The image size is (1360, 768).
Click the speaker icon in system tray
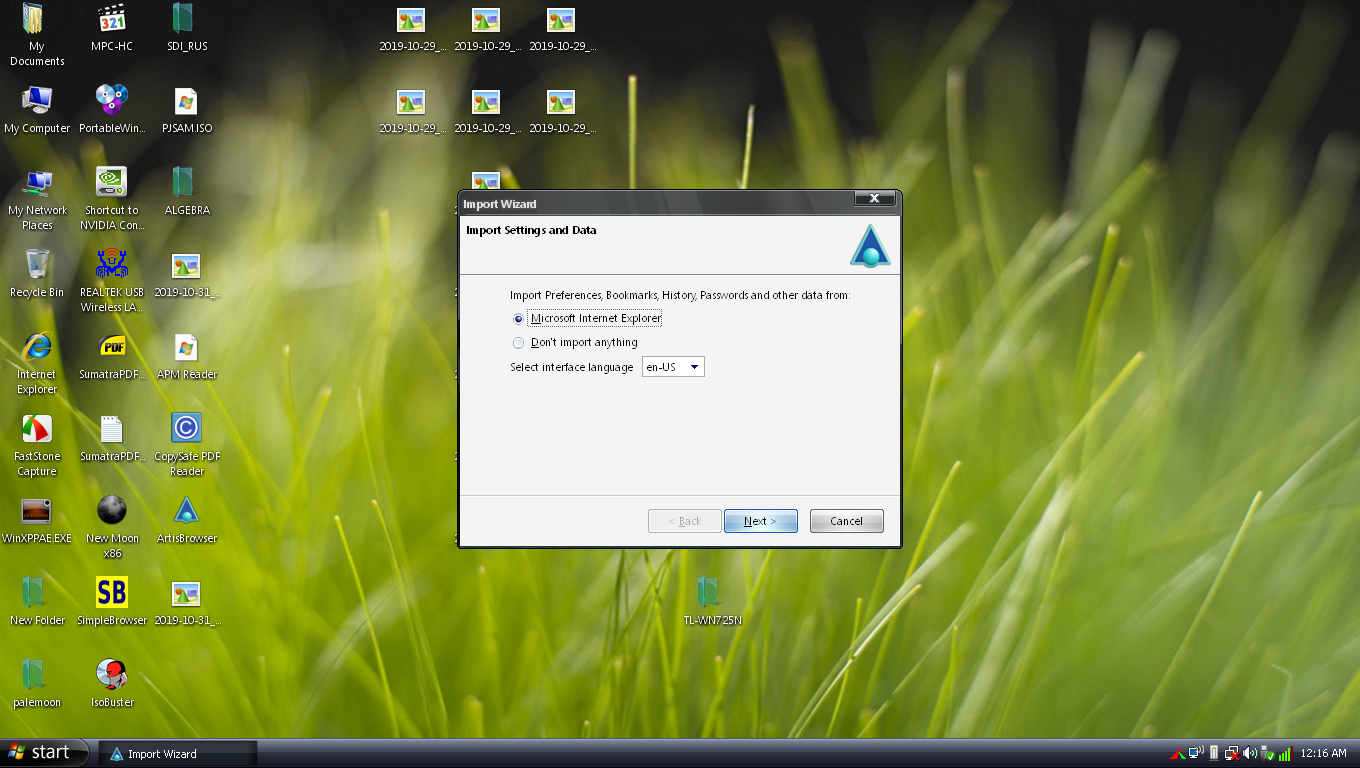[1250, 753]
